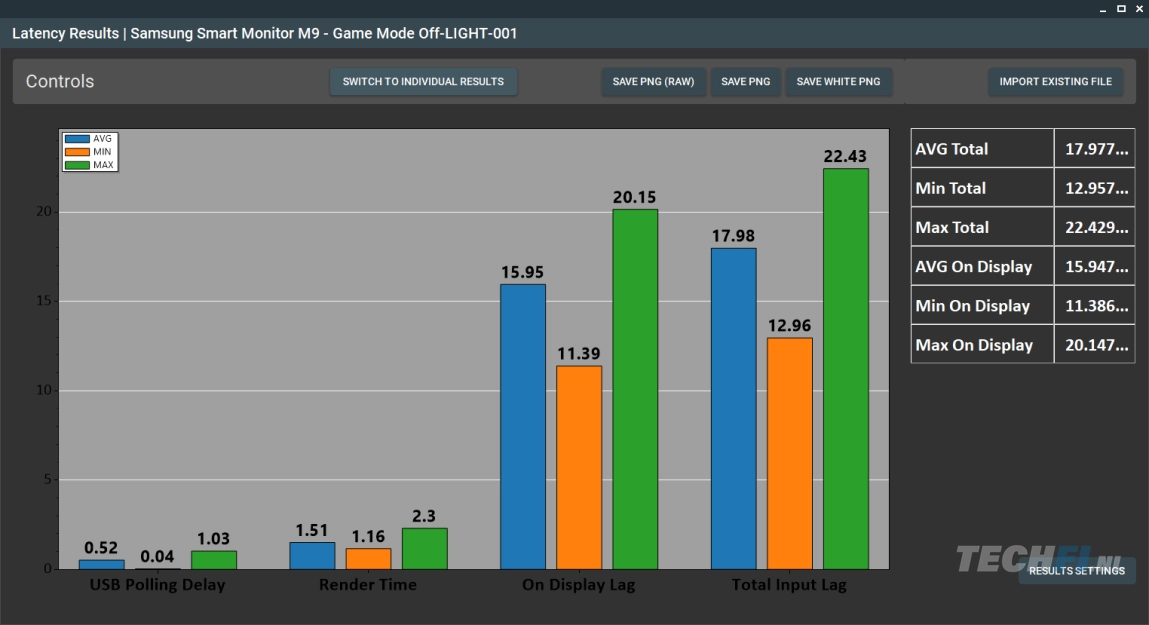Click the USB Polling Delay axis label
The image size is (1149, 625).
158,585
